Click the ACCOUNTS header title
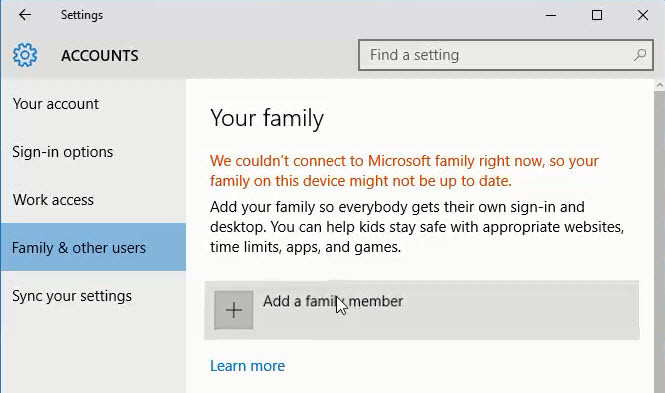This screenshot has width=665, height=393. pyautogui.click(x=100, y=56)
